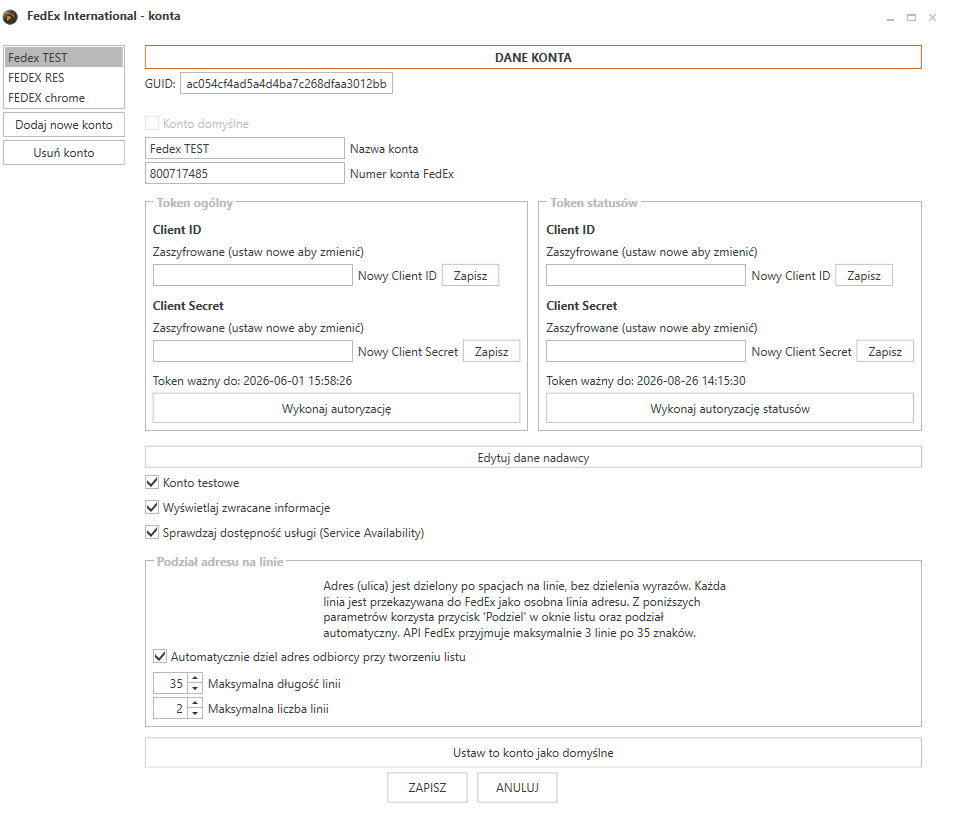Click the DANE KONTA header
Viewport: 954px width, 814px height.
pos(533,57)
